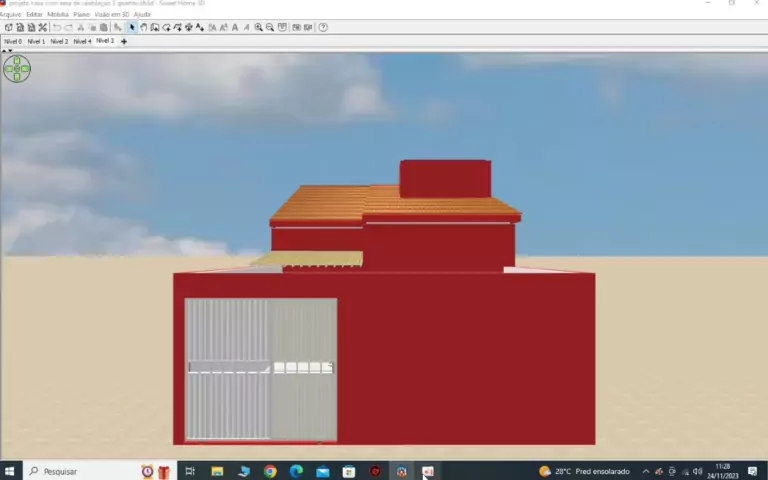
Task: Open the Ajuda menu
Action: [142, 15]
